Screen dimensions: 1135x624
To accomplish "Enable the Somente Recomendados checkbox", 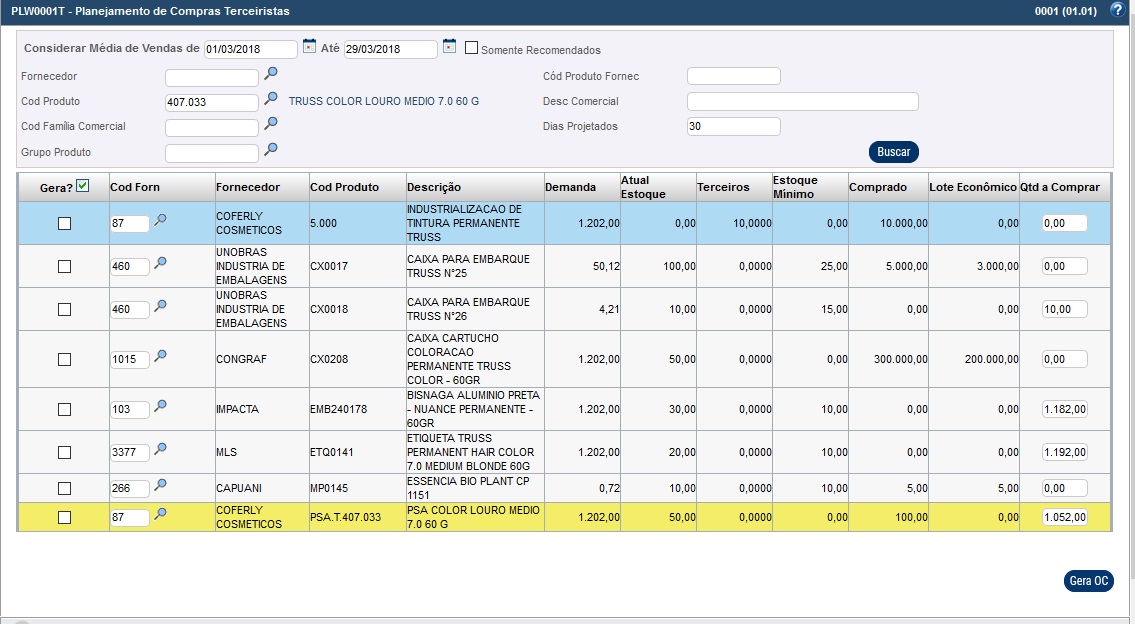I will (472, 48).
